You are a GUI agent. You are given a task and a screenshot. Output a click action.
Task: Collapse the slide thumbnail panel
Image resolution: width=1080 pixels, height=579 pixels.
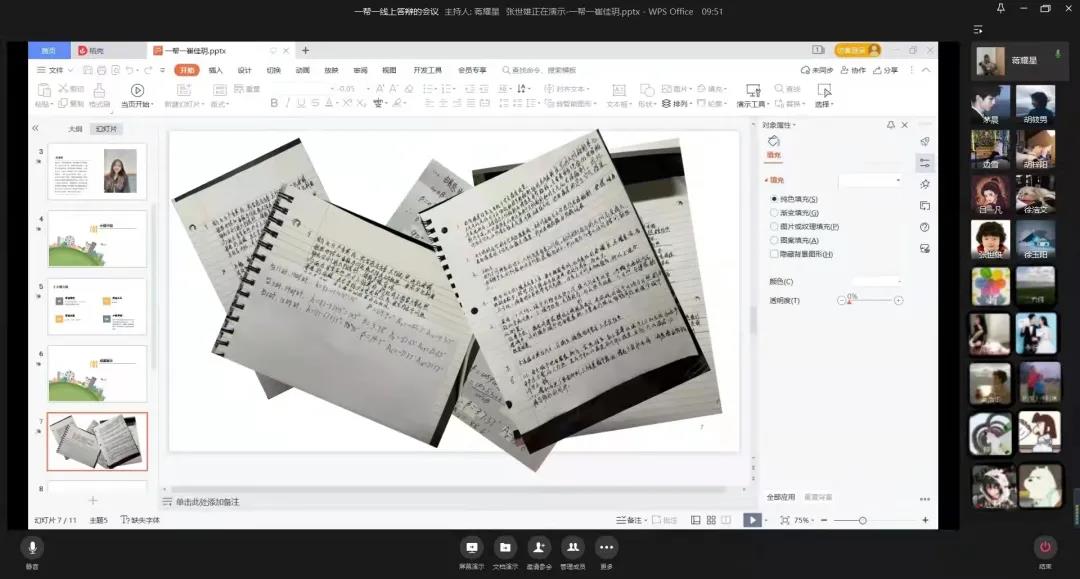35,128
